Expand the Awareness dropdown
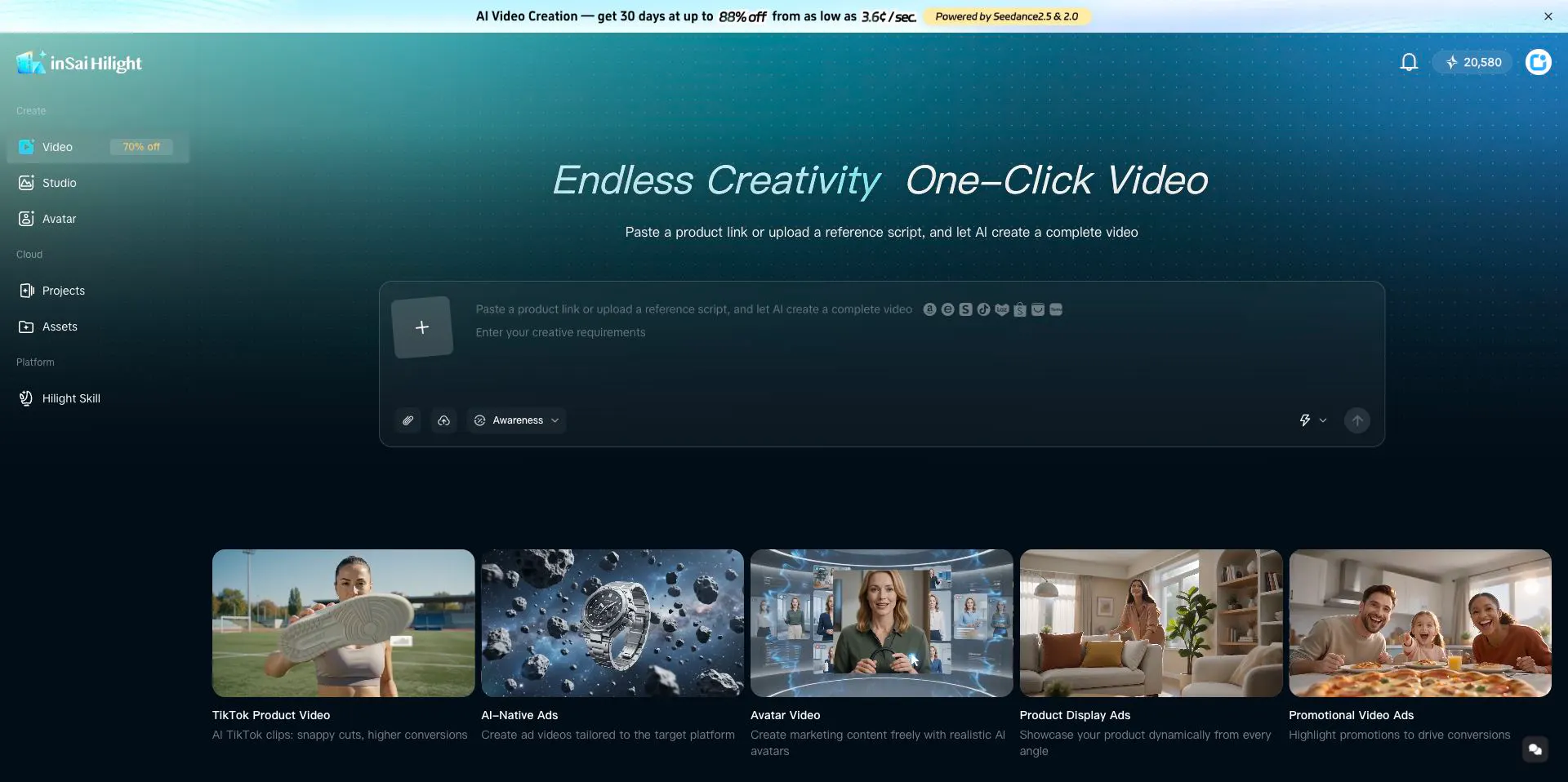 pos(517,420)
